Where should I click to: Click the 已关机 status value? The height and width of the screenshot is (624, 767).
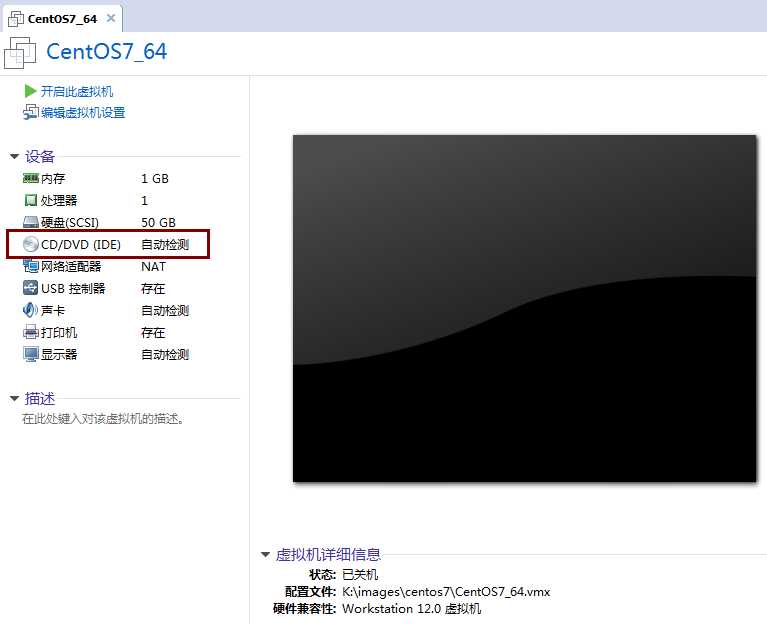(360, 575)
